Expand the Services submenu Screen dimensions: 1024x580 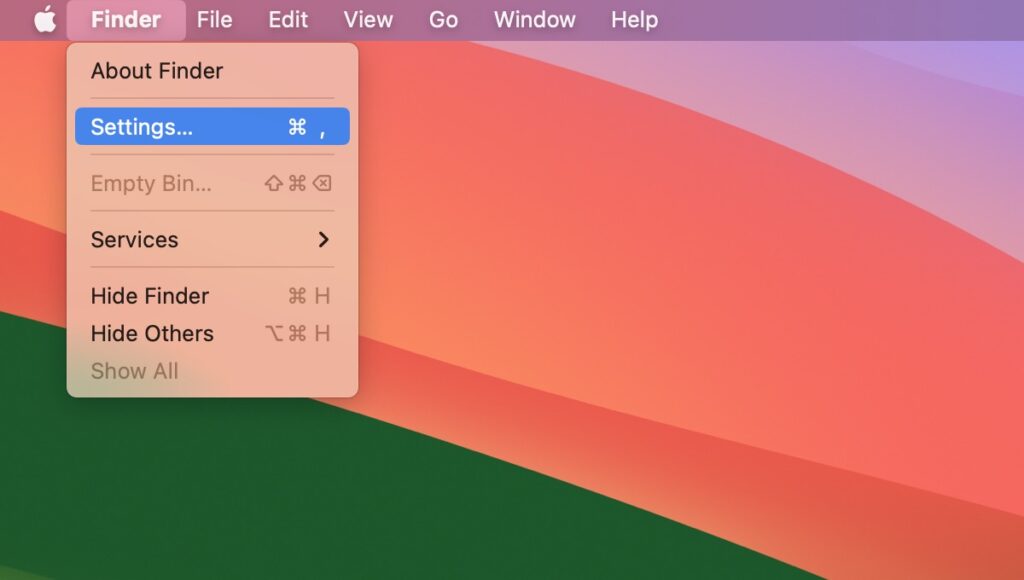[x=212, y=240]
